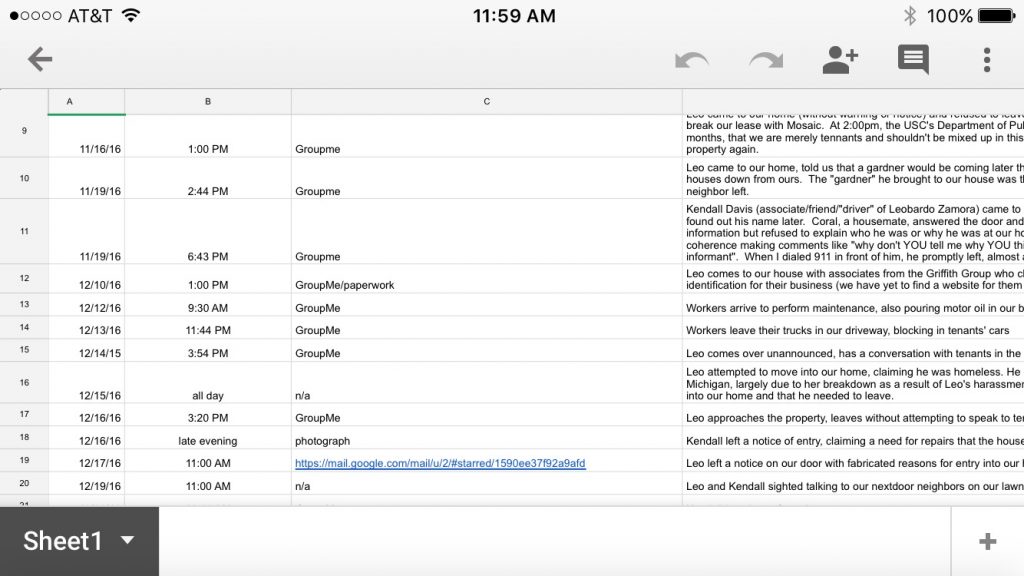
Task: Open the three-dot overflow menu
Action: [986, 60]
